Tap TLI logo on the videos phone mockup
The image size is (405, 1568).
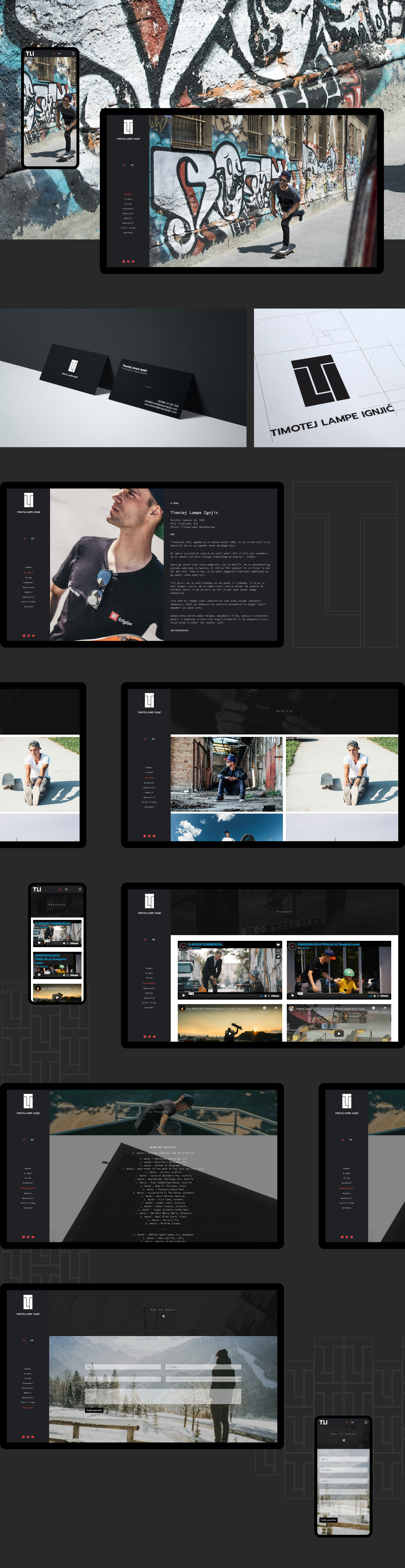37,889
